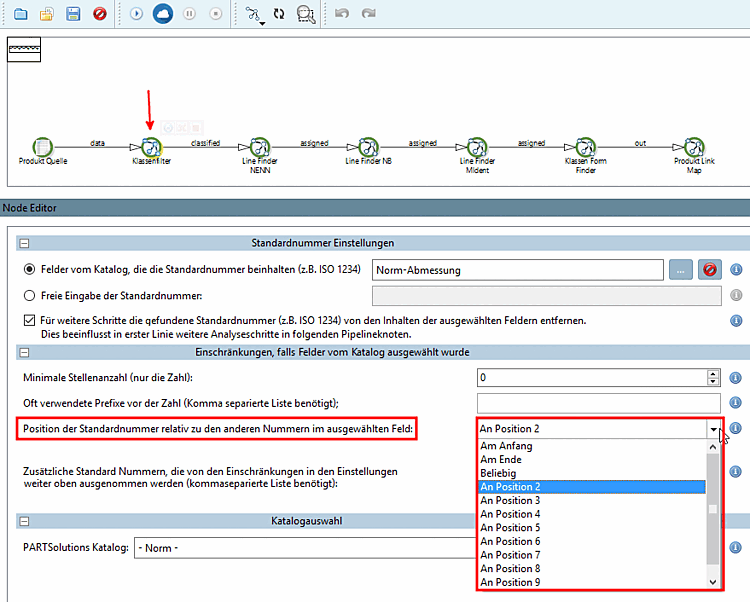
Task: Select the Produkt Link Map node
Action: (696, 146)
